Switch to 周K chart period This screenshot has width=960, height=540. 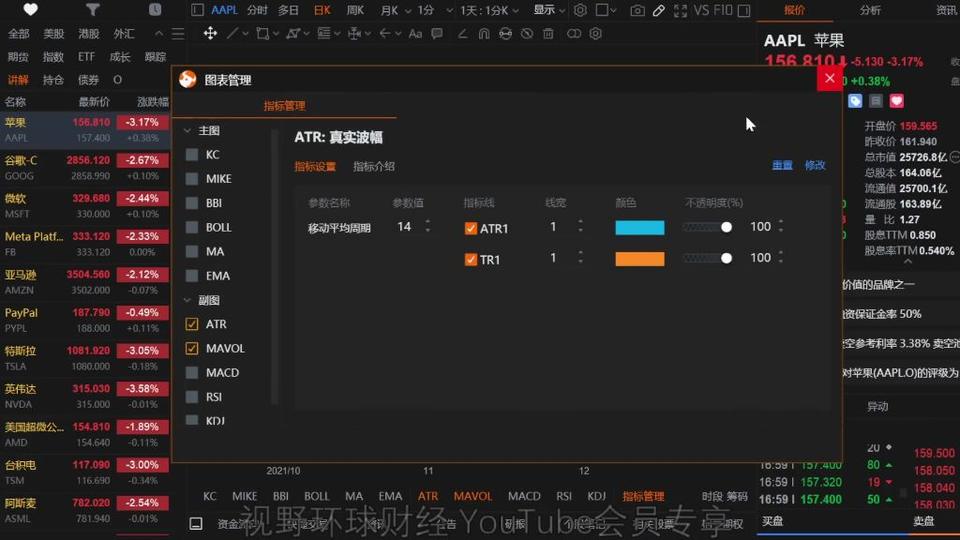pyautogui.click(x=355, y=10)
